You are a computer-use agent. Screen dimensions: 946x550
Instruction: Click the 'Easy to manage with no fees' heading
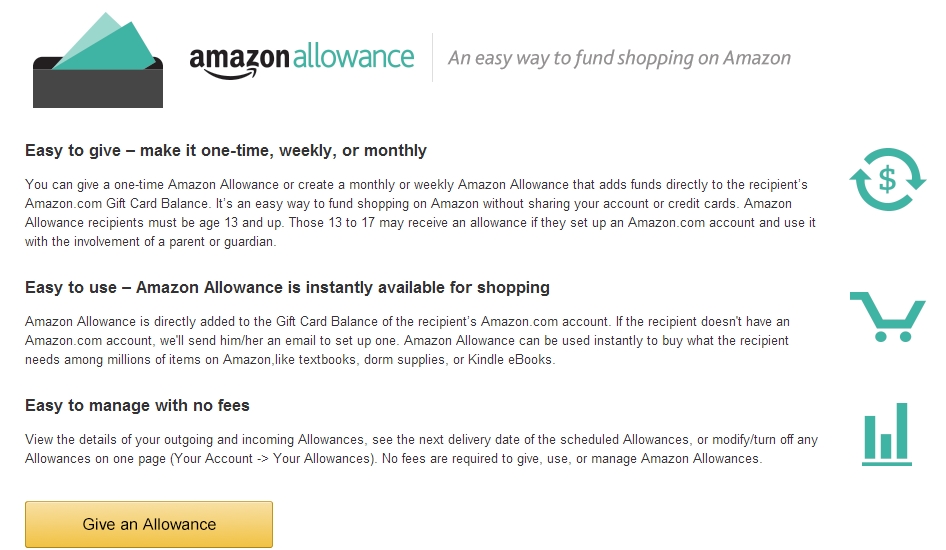(x=137, y=406)
